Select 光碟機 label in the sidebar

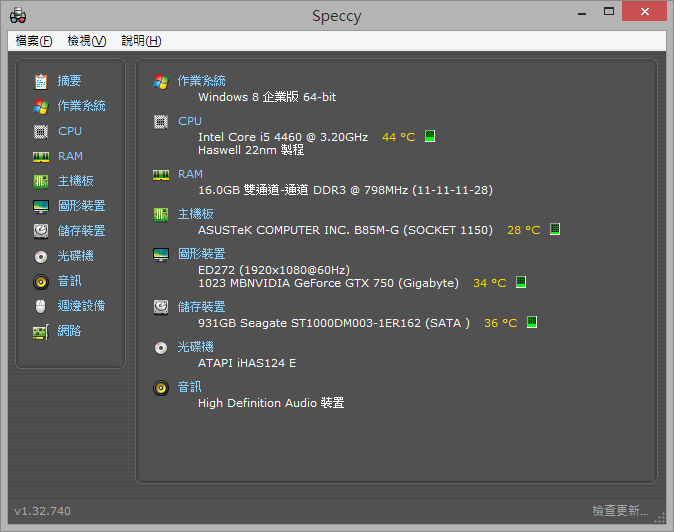pos(76,256)
